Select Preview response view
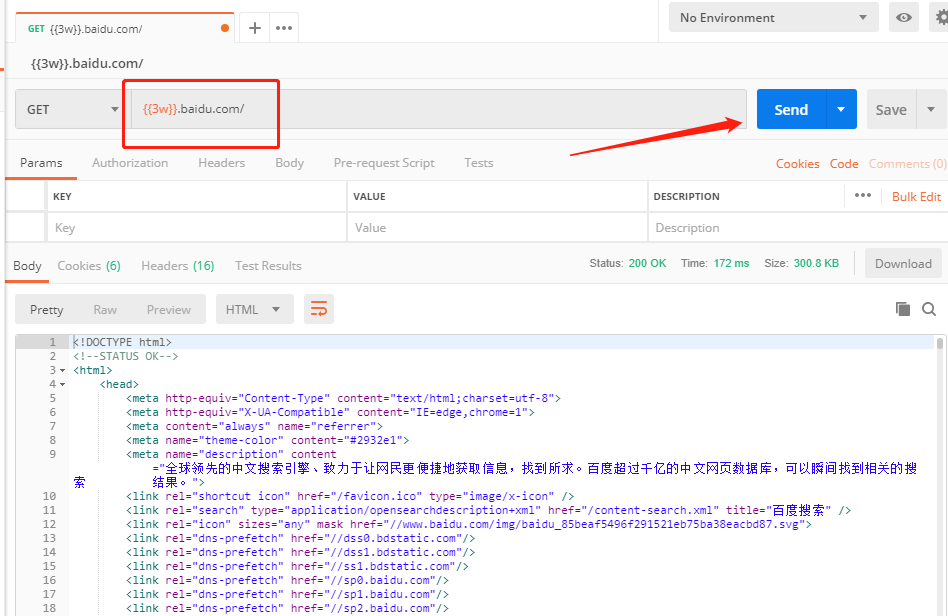Viewport: 948px width, 616px height. [x=169, y=310]
